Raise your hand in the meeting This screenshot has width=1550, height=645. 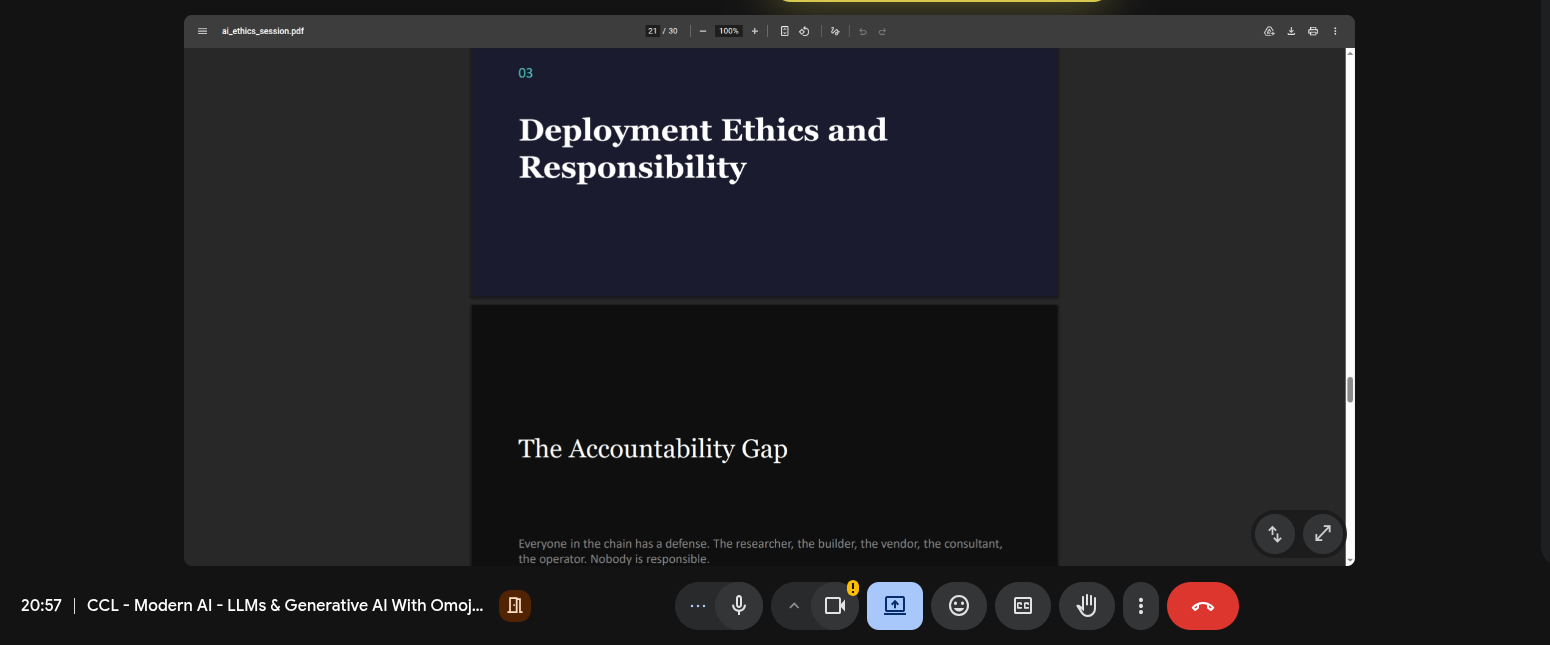pyautogui.click(x=1087, y=606)
